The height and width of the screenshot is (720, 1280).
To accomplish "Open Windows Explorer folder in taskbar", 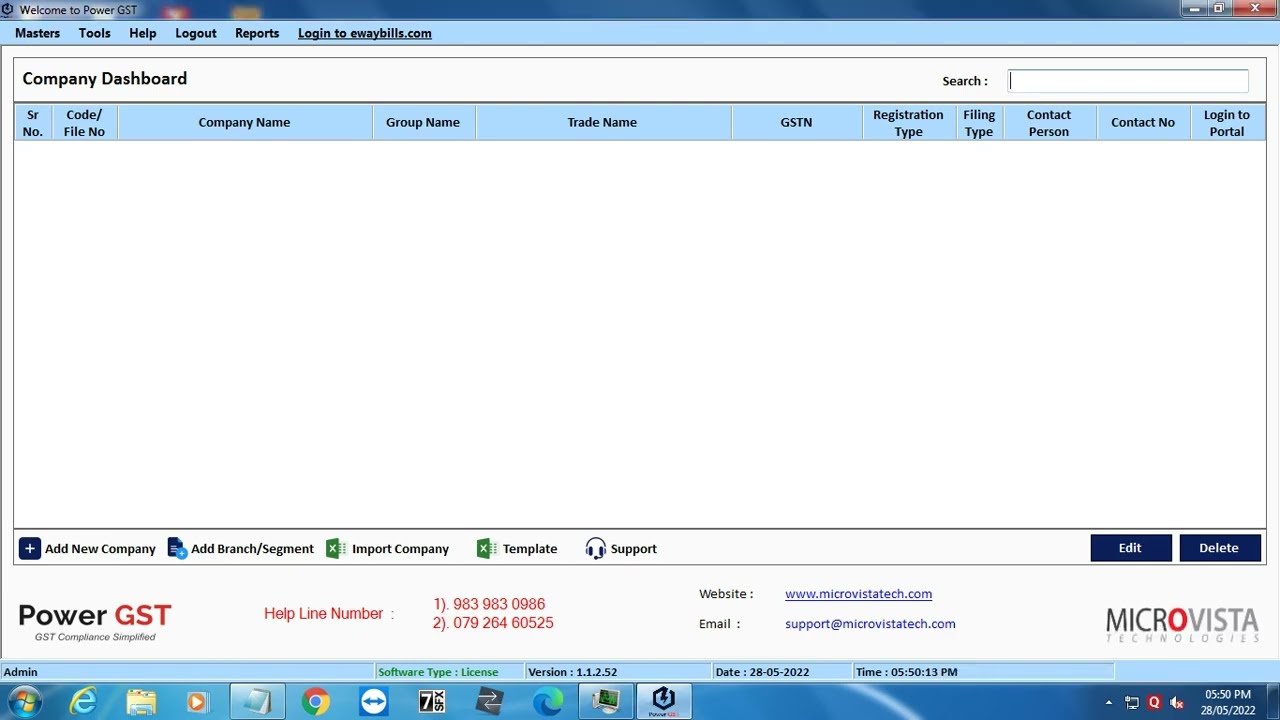I will point(141,702).
